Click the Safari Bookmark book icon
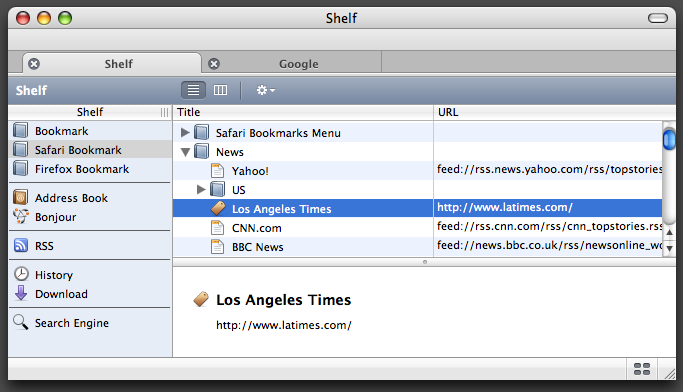The height and width of the screenshot is (392, 683). coord(20,149)
